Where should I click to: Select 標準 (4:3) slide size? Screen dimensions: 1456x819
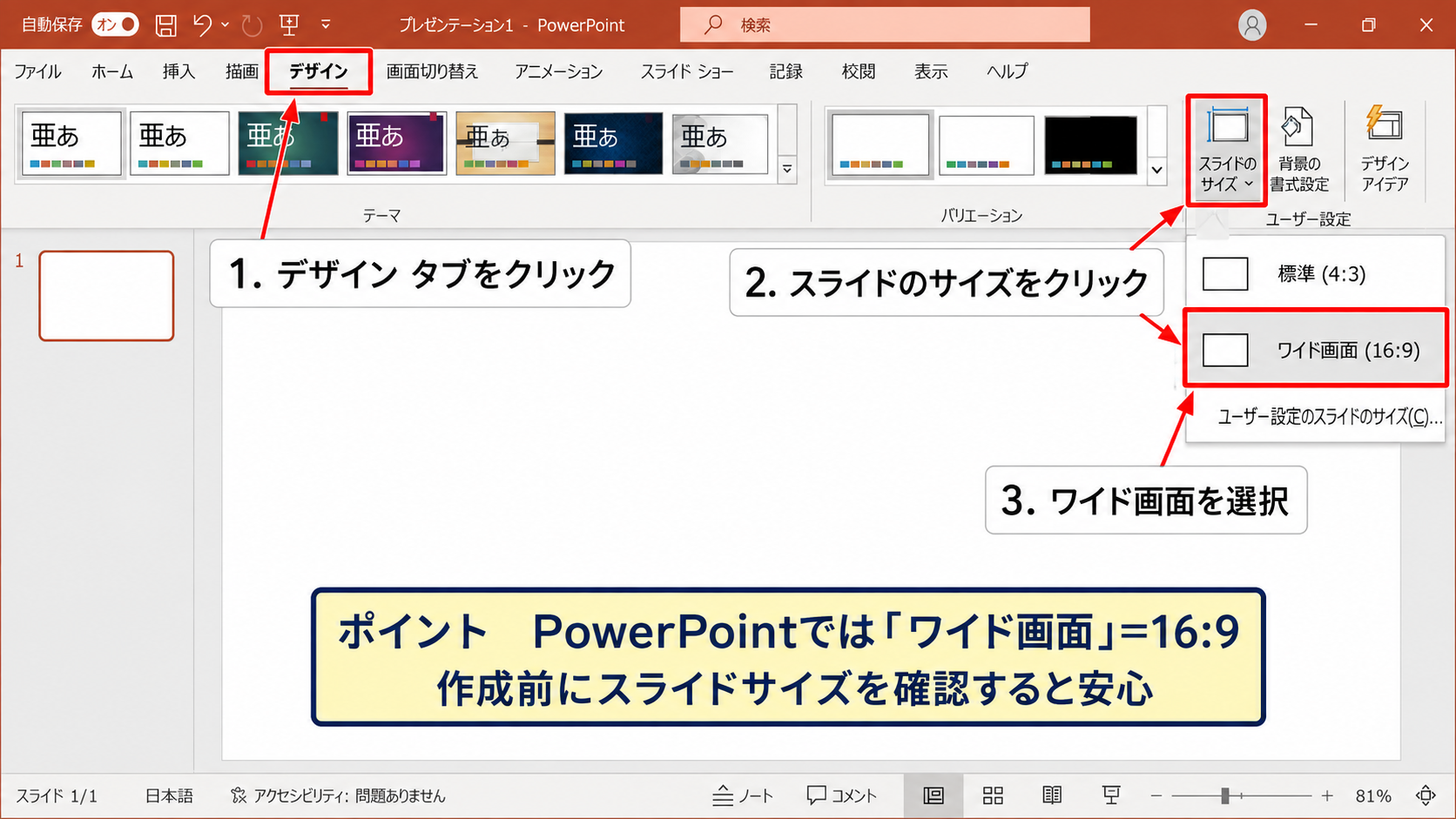pos(1316,274)
